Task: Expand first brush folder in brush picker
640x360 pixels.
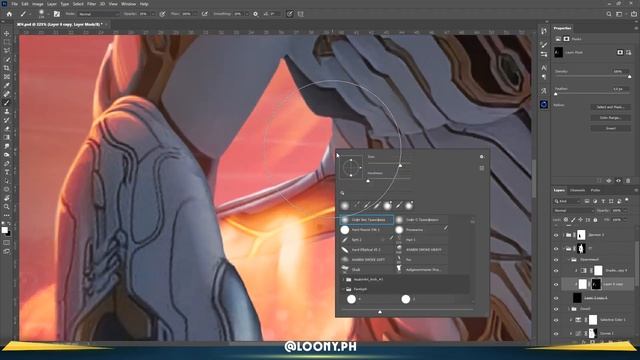Action: 343,280
